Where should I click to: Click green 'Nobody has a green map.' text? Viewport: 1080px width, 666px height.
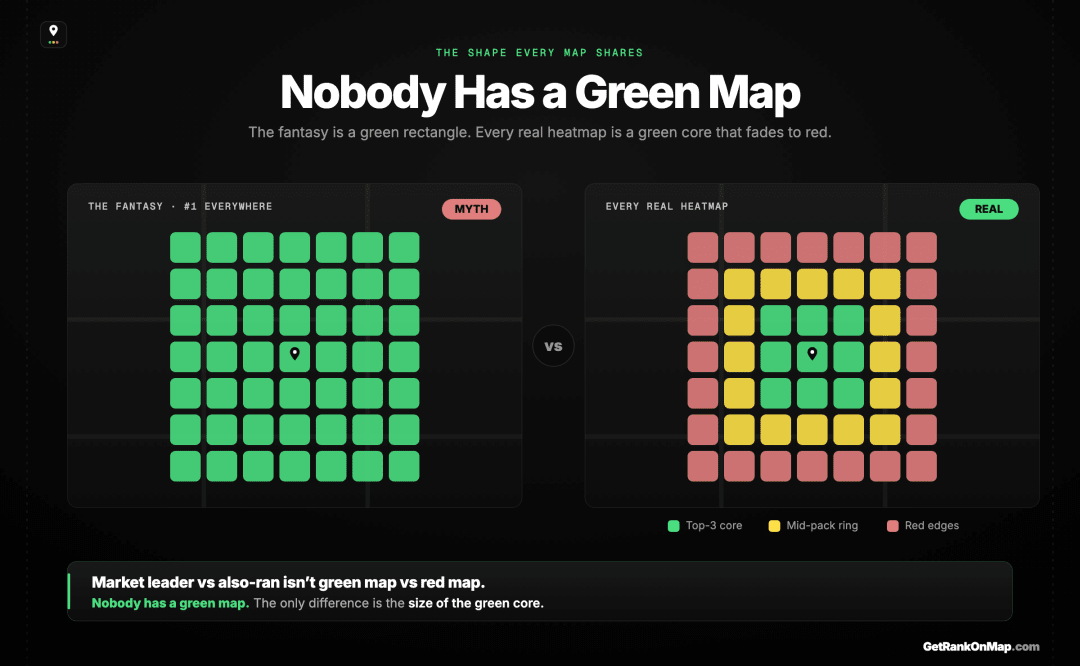coord(170,603)
